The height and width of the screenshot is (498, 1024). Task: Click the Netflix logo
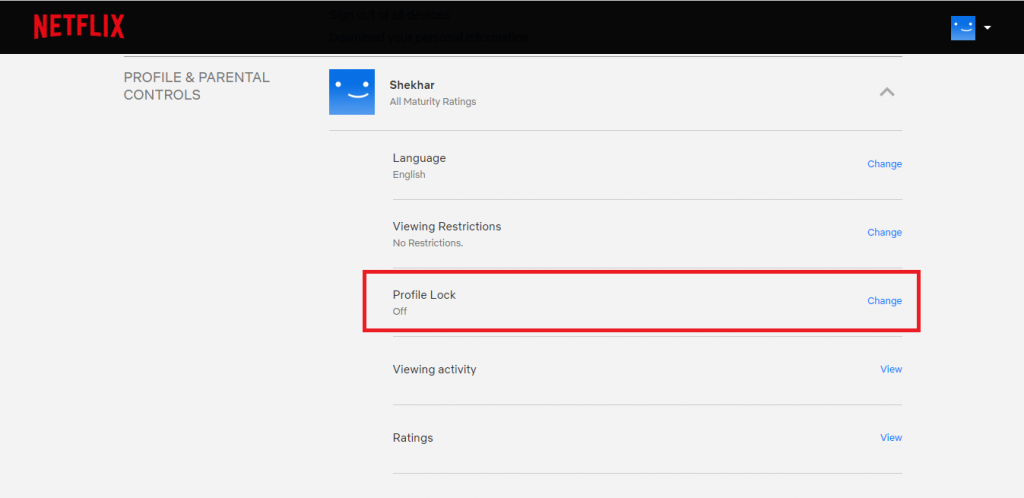point(79,27)
